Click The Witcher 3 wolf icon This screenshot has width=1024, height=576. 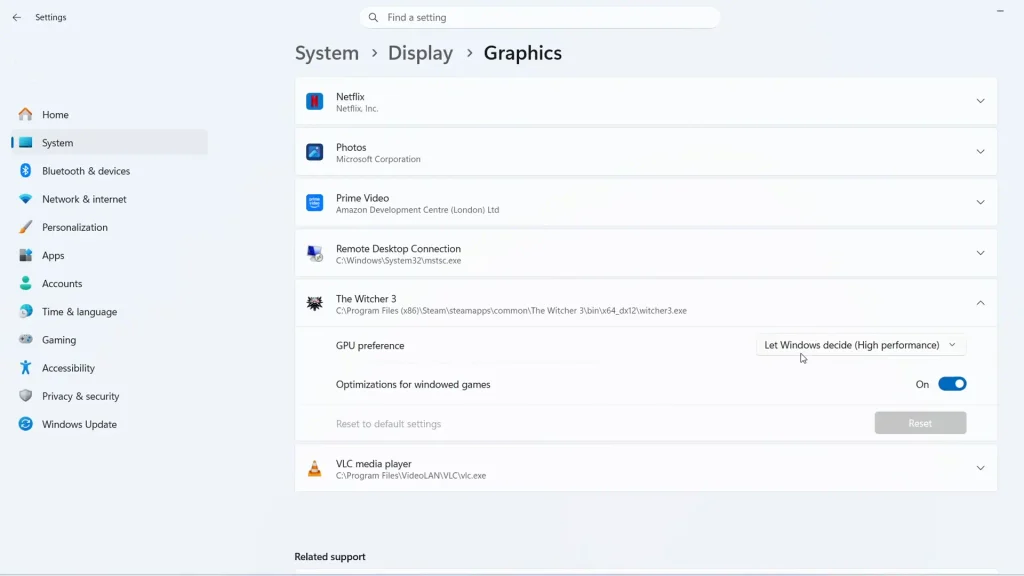(x=314, y=303)
